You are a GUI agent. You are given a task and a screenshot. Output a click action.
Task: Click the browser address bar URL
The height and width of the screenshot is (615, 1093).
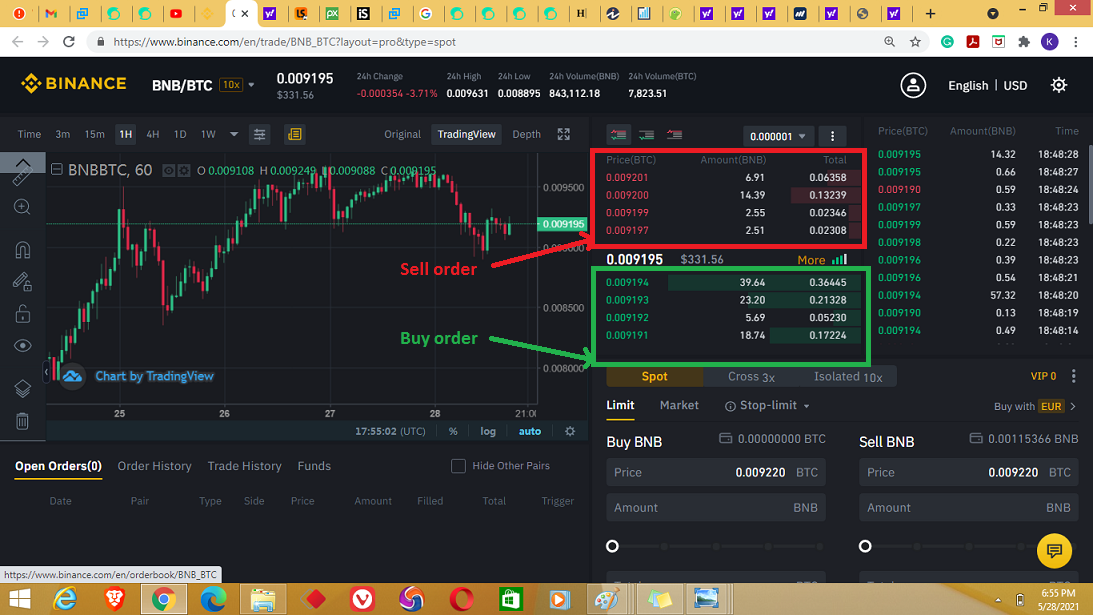[284, 42]
